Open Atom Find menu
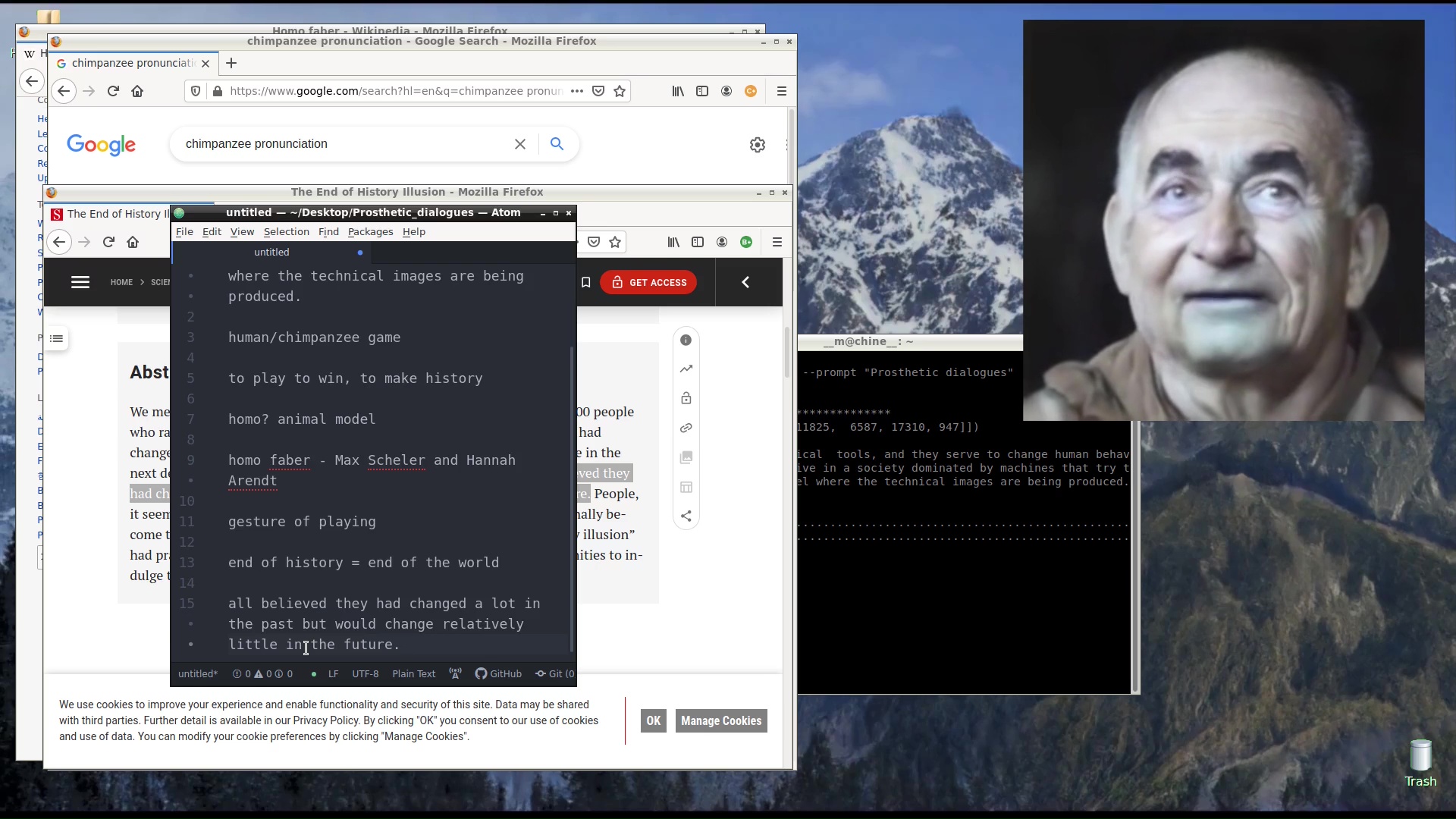 (x=328, y=232)
